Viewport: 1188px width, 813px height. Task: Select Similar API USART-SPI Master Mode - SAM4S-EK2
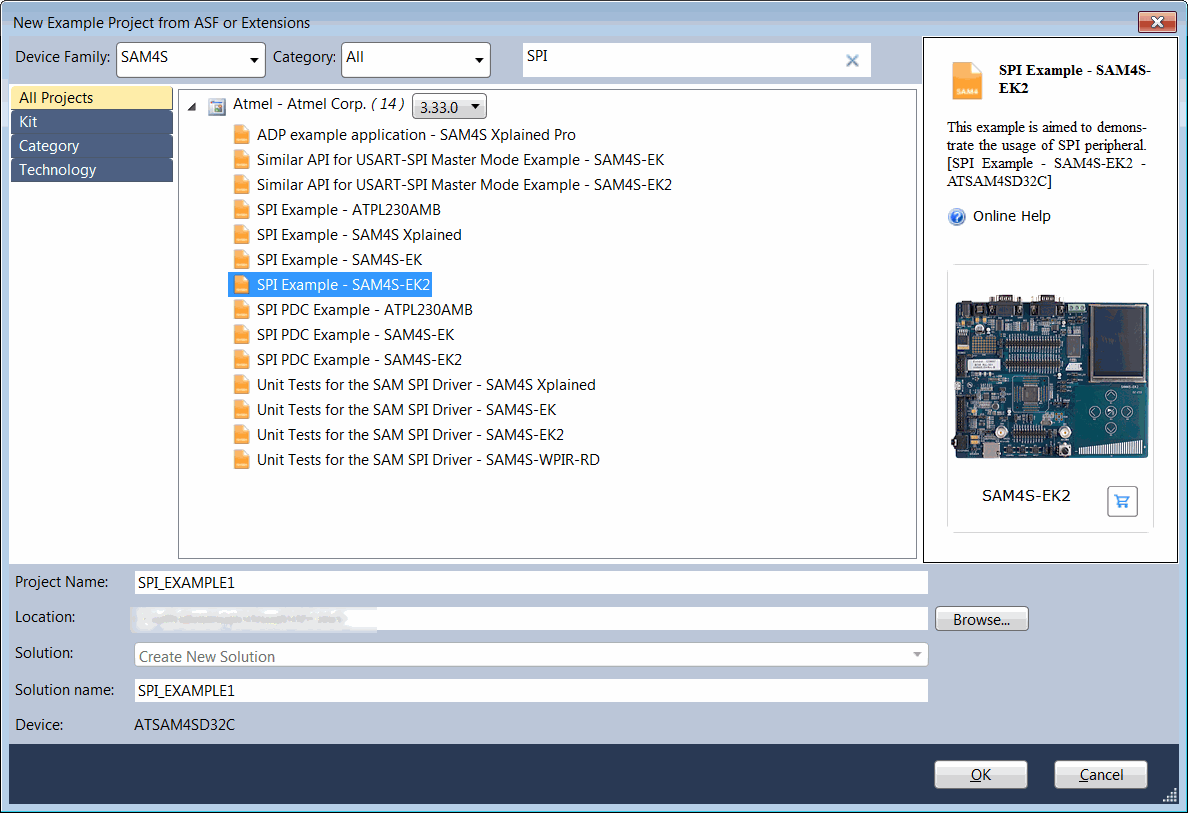click(x=464, y=185)
